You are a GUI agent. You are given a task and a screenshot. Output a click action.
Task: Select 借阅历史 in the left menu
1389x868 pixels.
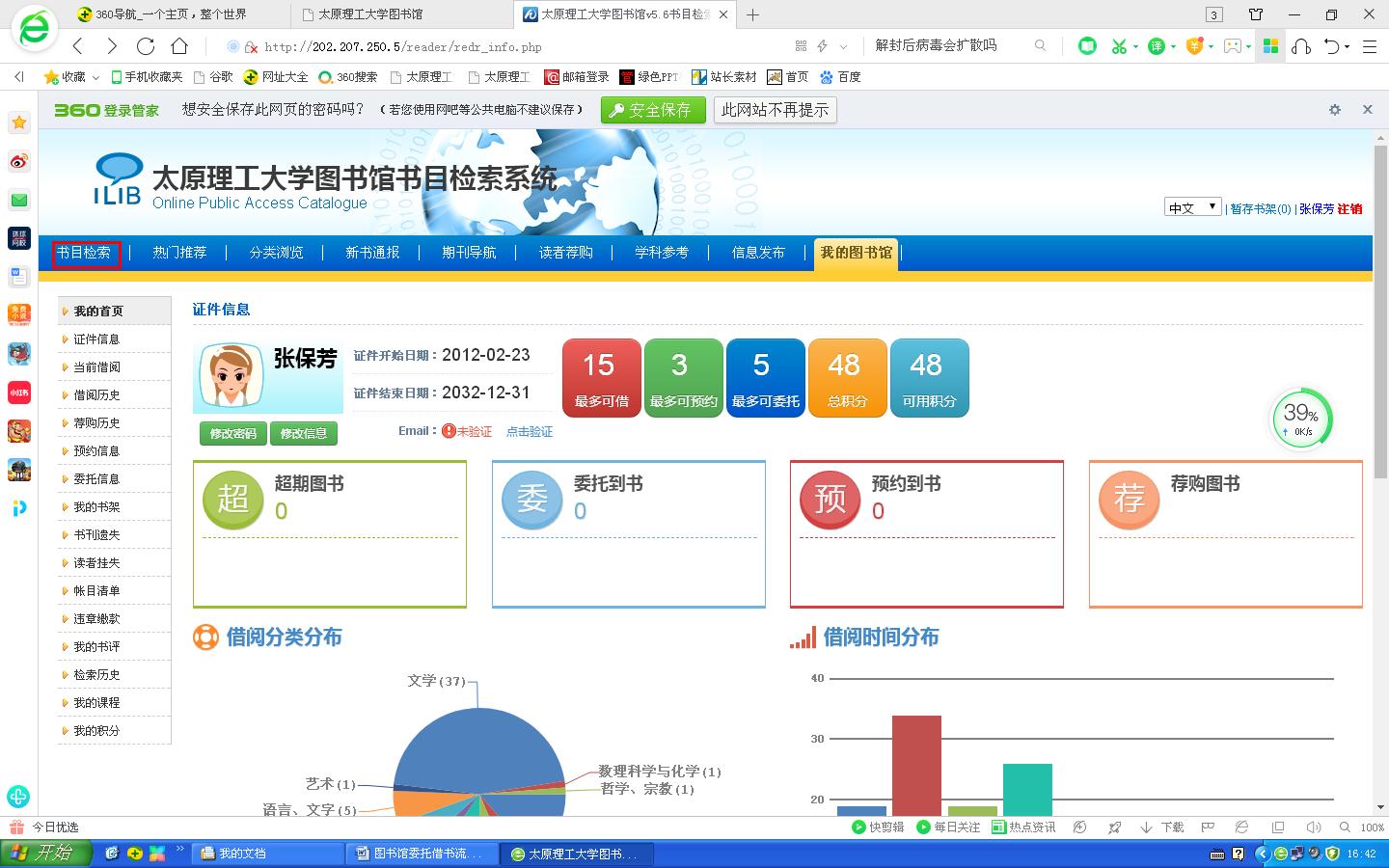coord(96,395)
